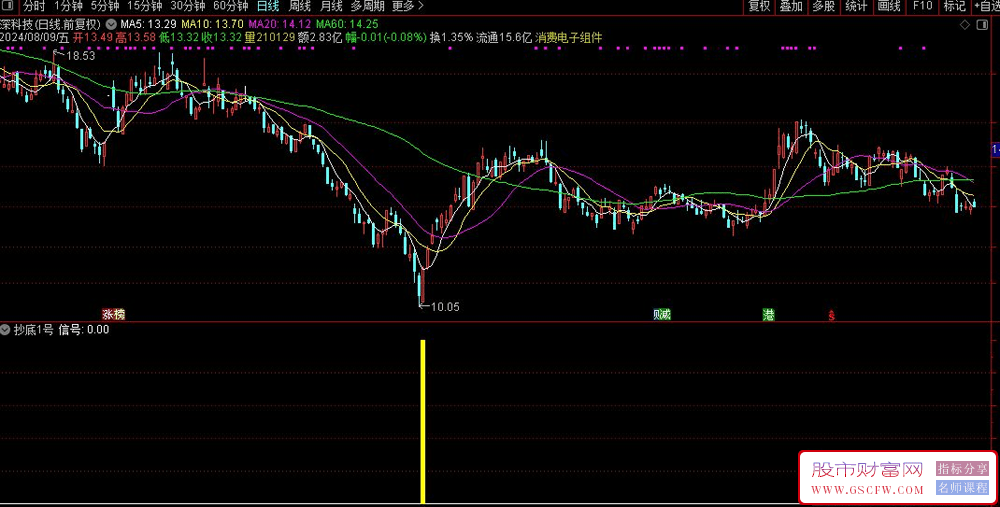Click the red $ marker on the chart

pyautogui.click(x=832, y=315)
